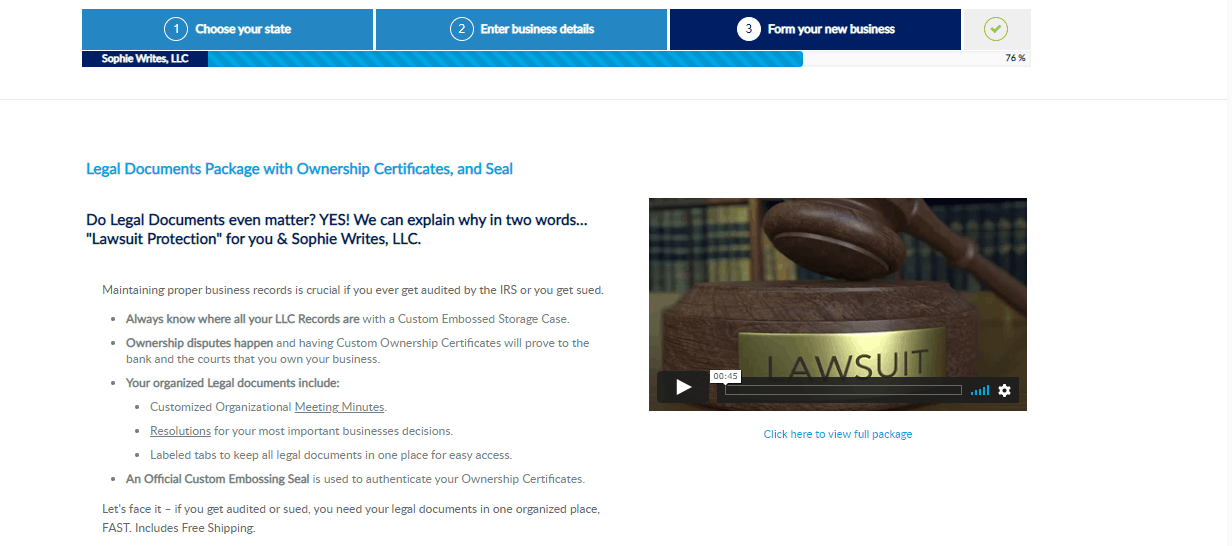Select the Form your new business step
The image size is (1232, 546).
coord(830,30)
